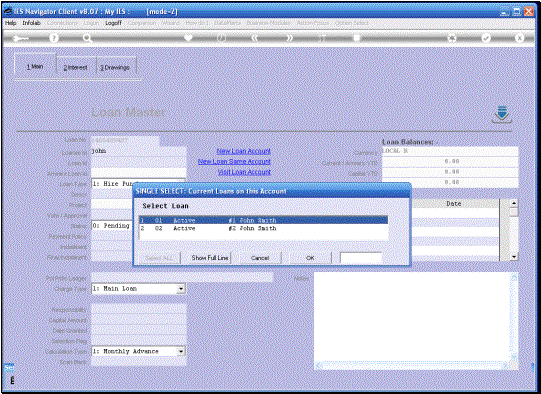The image size is (541, 394).
Task: Click the text box beside the OK button
Action: click(x=361, y=258)
